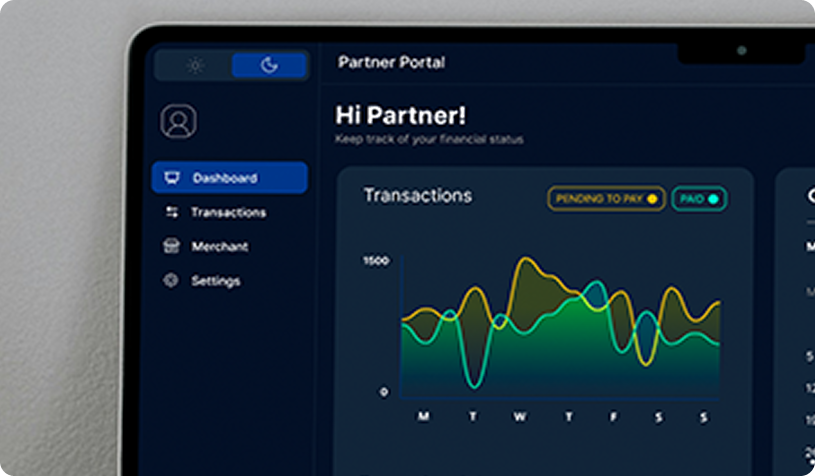
Task: Toggle the PENDING TO PAY chart filter
Action: (606, 199)
